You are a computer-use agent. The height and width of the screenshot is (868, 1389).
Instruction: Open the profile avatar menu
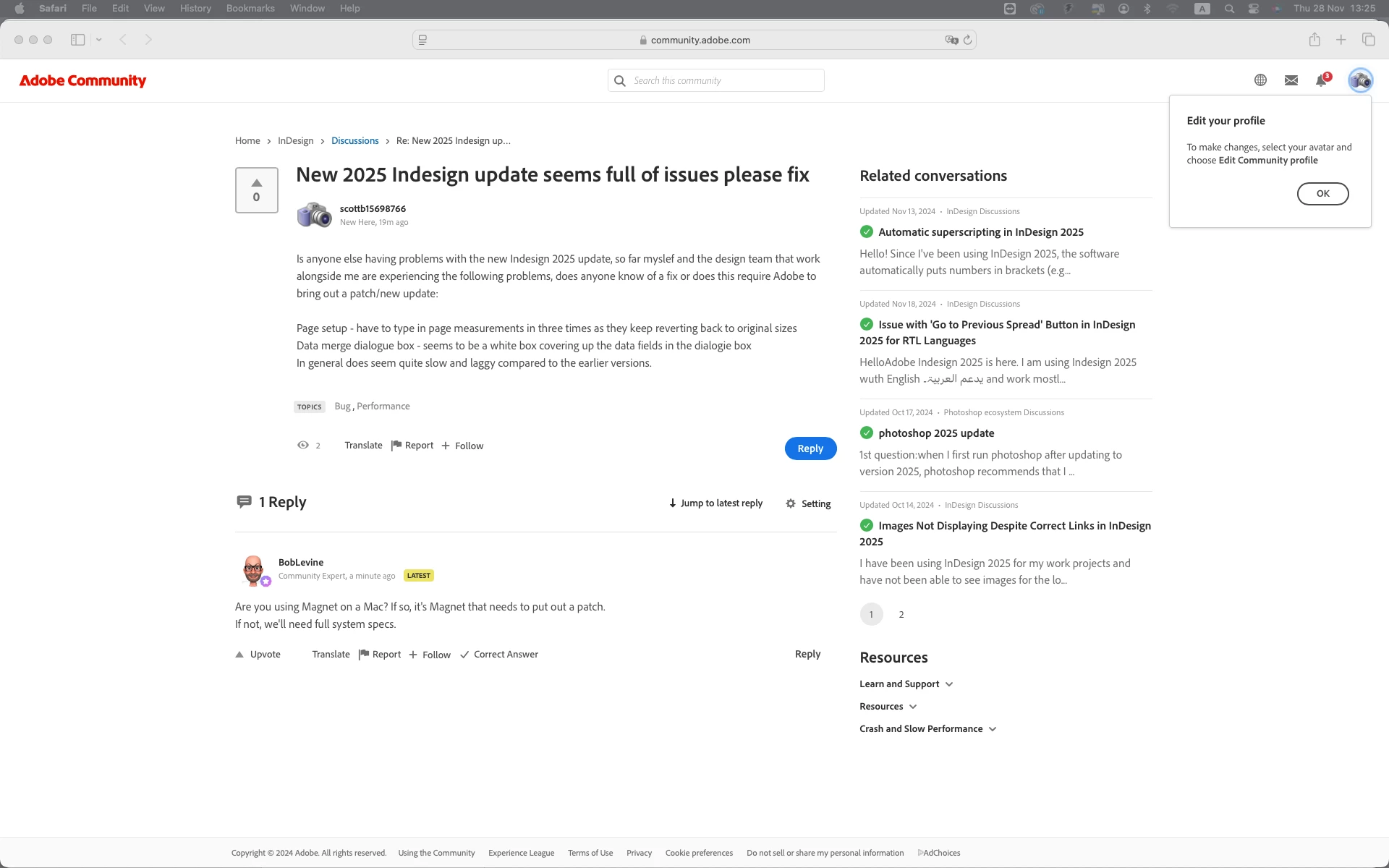(1360, 80)
